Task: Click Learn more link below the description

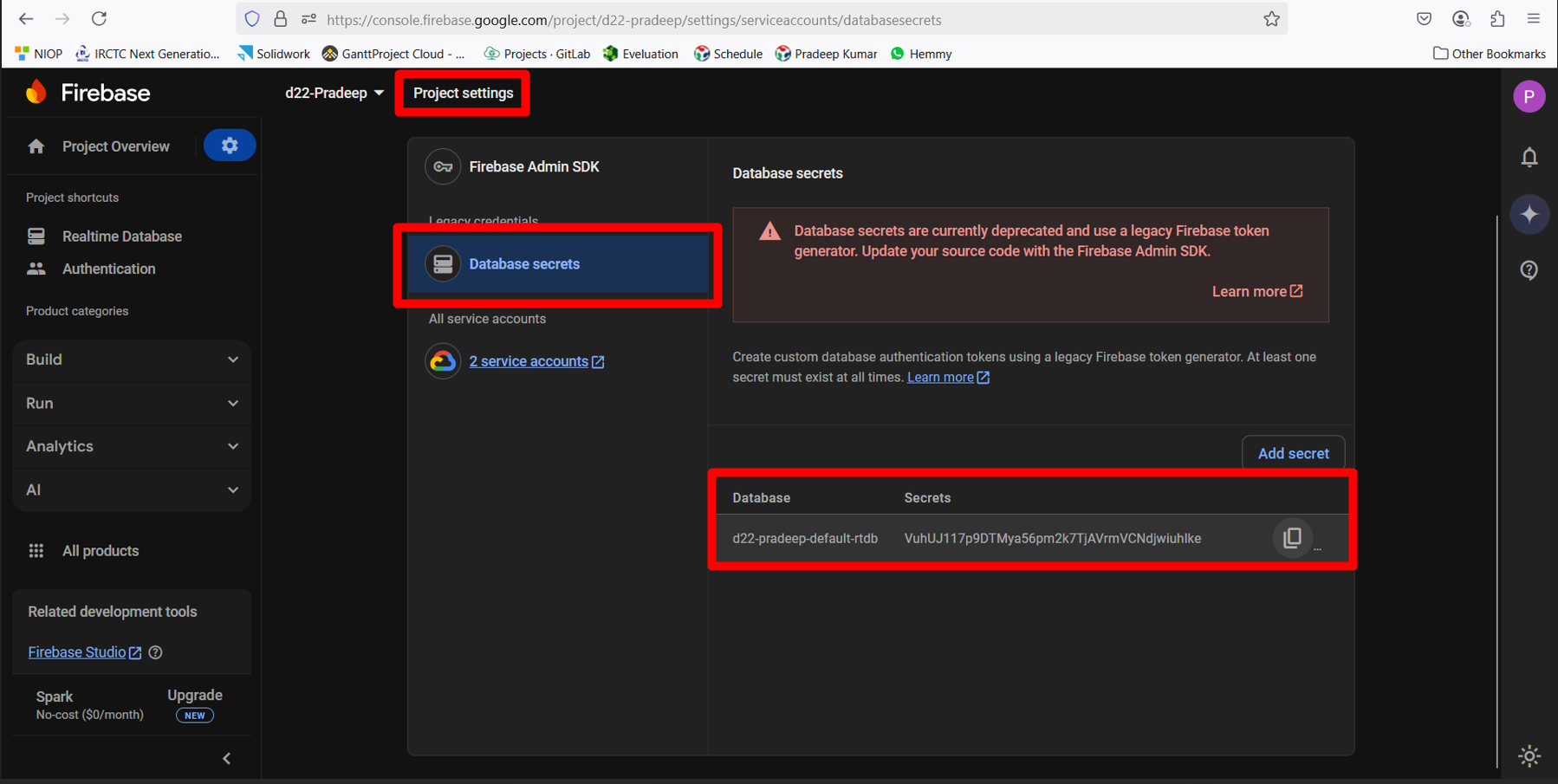Action: [x=948, y=377]
